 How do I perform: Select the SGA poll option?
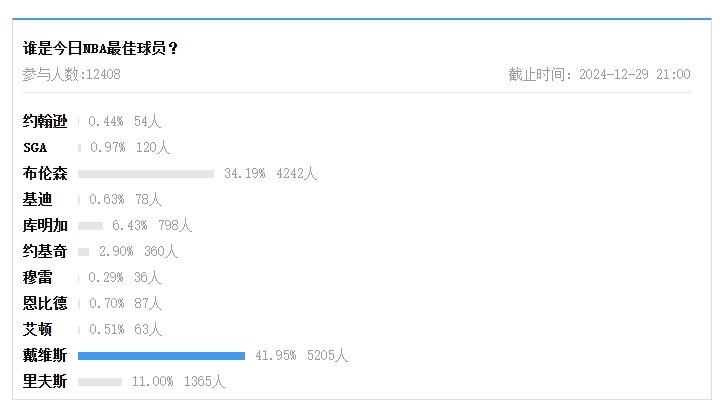(35, 148)
